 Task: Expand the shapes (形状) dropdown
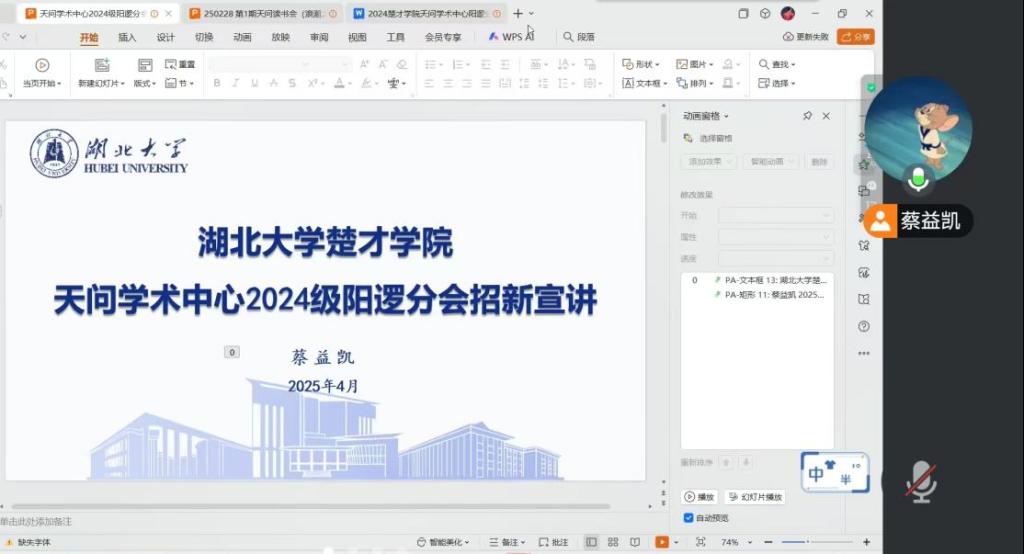coord(642,64)
